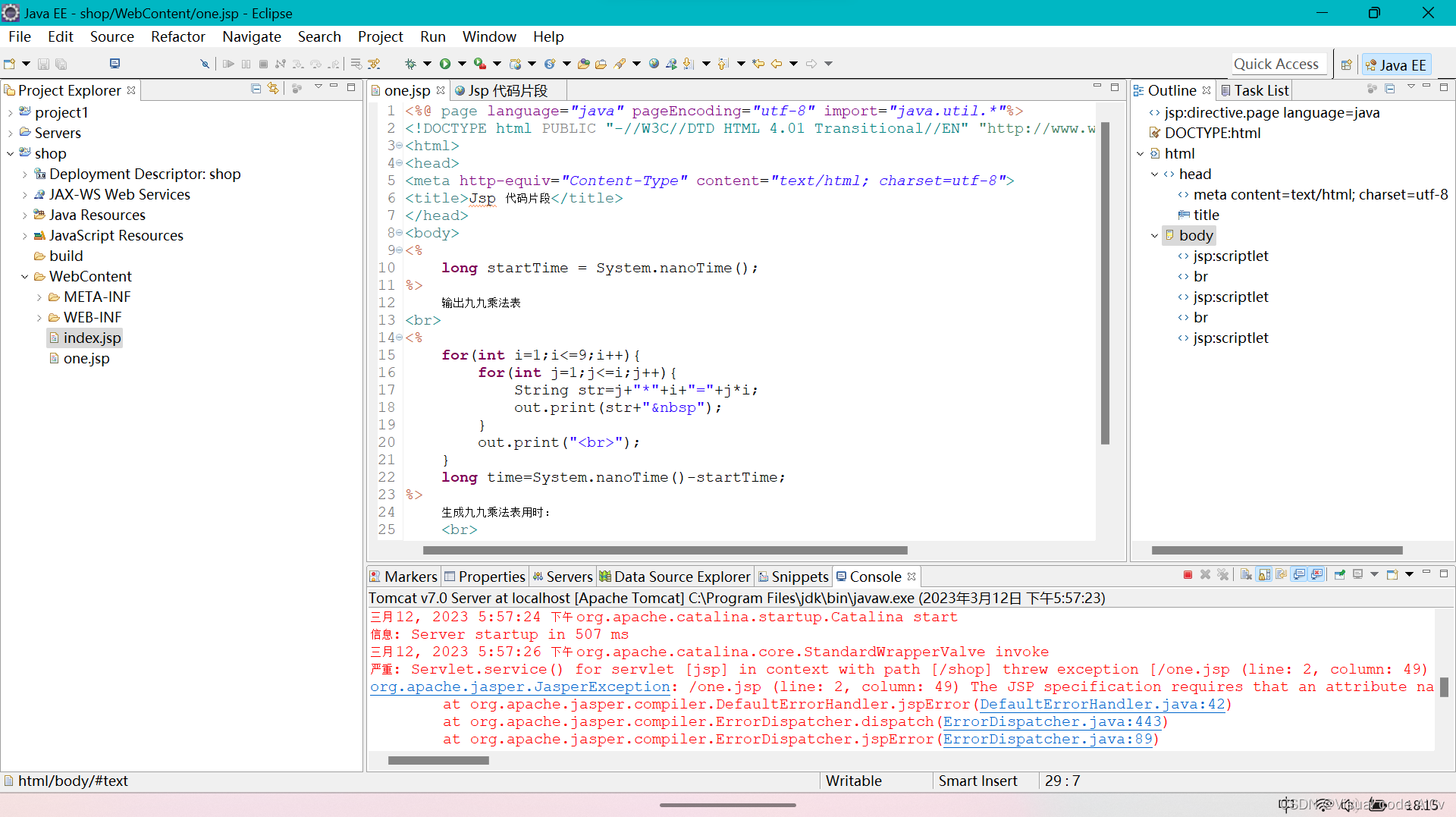Screen dimensions: 1456x817
Task: Click the editor horizontal scrollbar
Action: (x=665, y=550)
